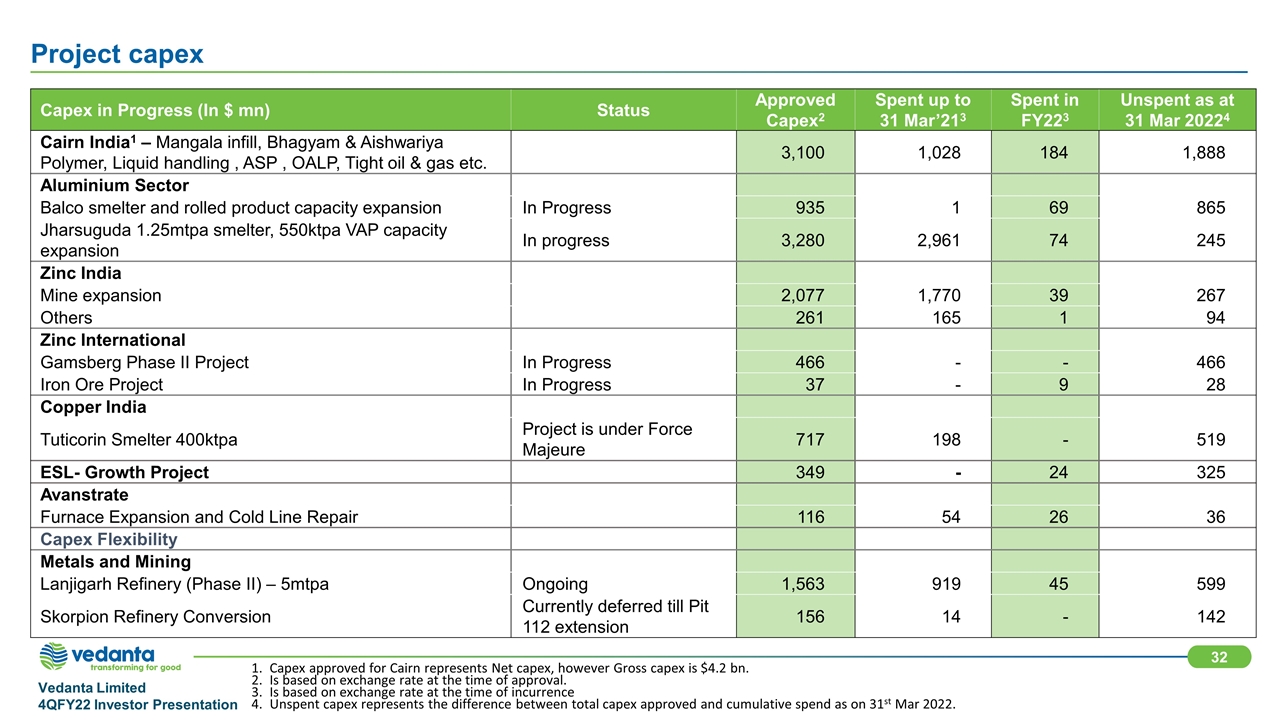Viewport: 1280px width, 720px height.
Task: Select the Approved Capex column header
Action: click(795, 110)
